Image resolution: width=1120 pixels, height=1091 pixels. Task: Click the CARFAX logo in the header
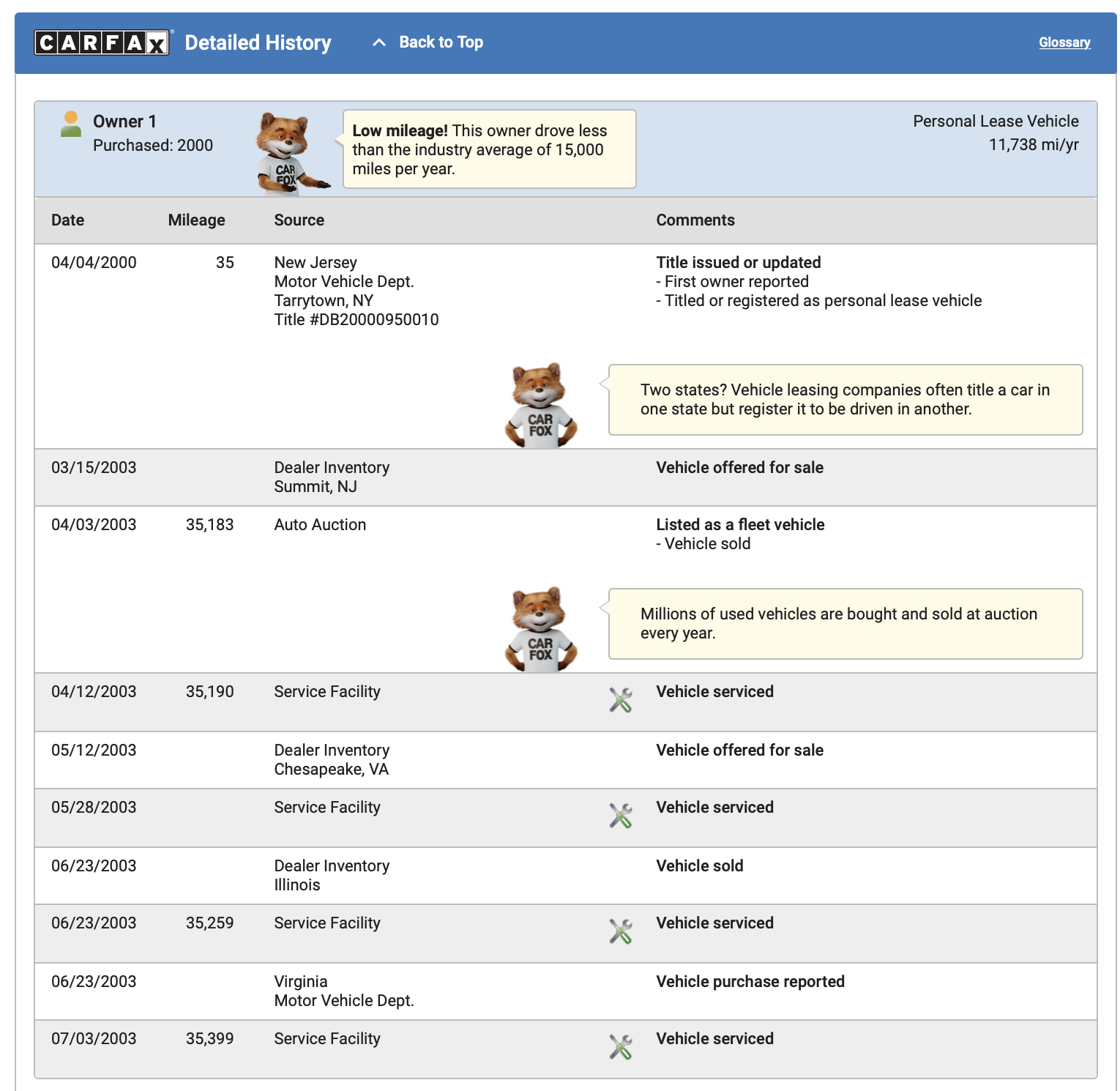pyautogui.click(x=102, y=42)
